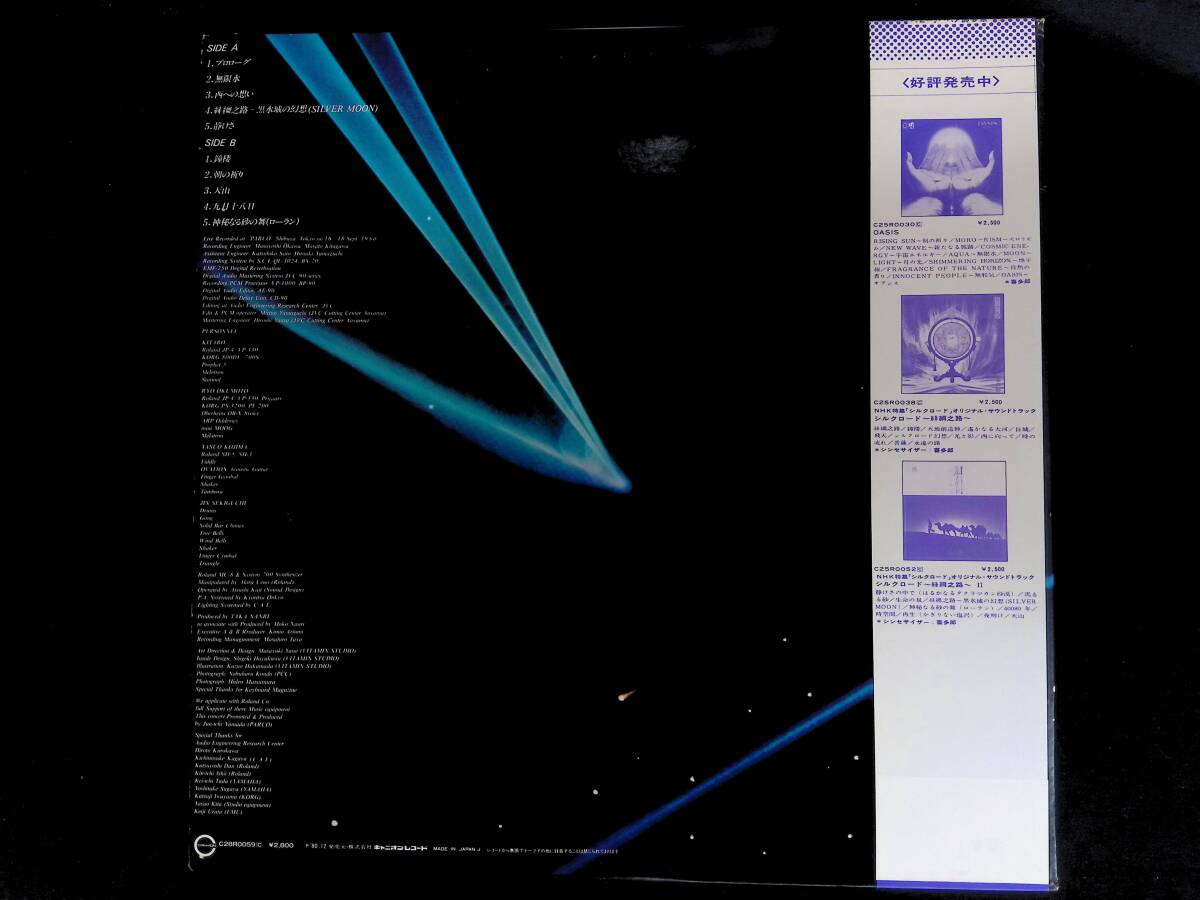
Task: Click the Fiddle line
Action: pyautogui.click(x=208, y=461)
